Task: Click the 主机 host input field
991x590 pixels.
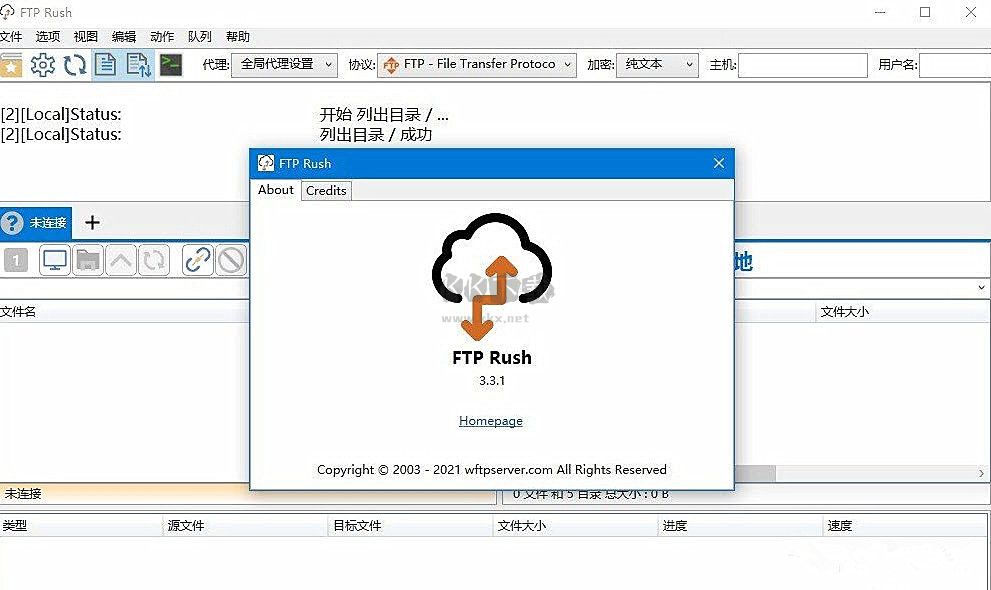Action: [x=803, y=64]
